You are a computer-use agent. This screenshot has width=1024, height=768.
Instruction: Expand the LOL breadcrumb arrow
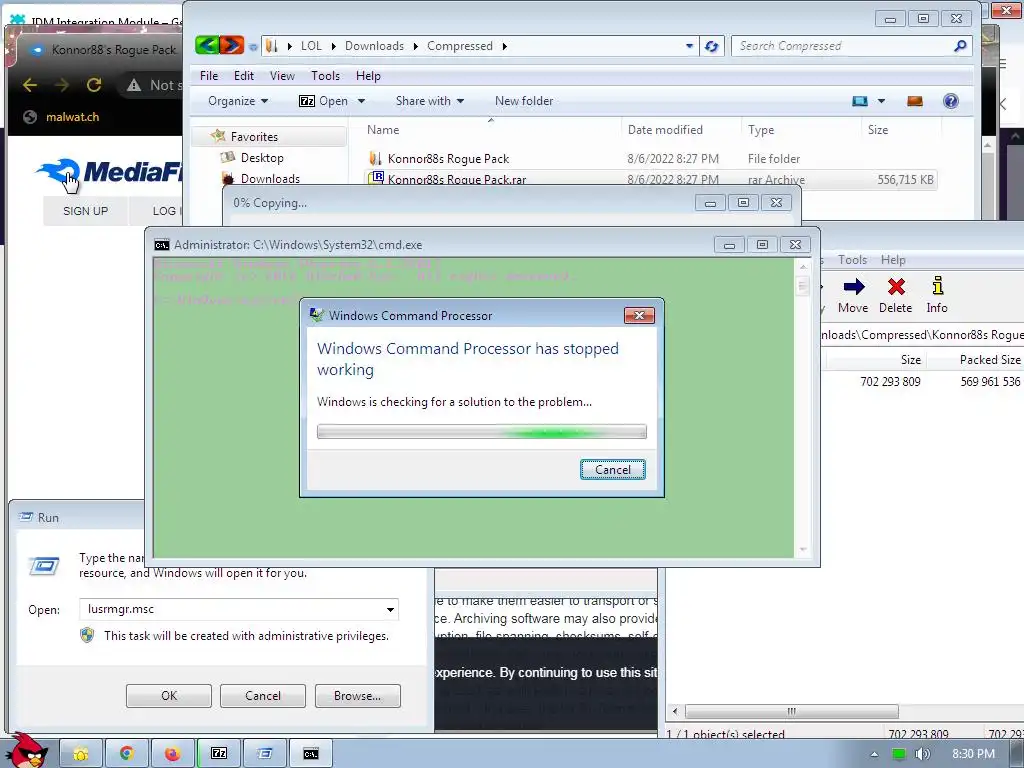click(334, 46)
